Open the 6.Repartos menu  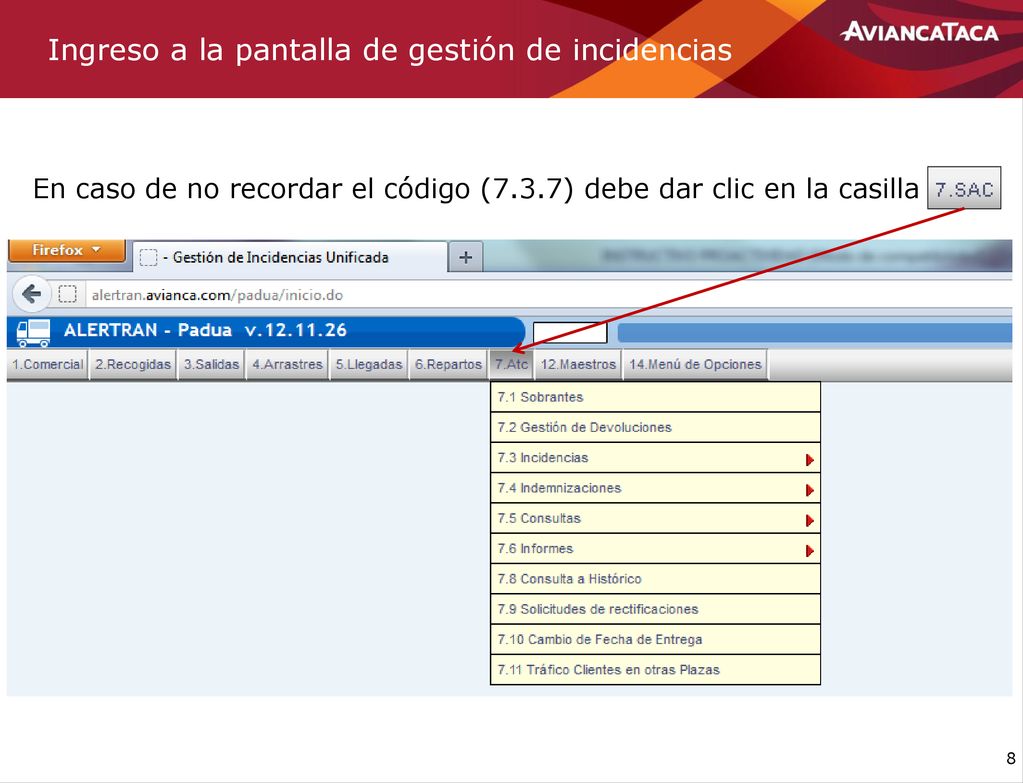449,365
